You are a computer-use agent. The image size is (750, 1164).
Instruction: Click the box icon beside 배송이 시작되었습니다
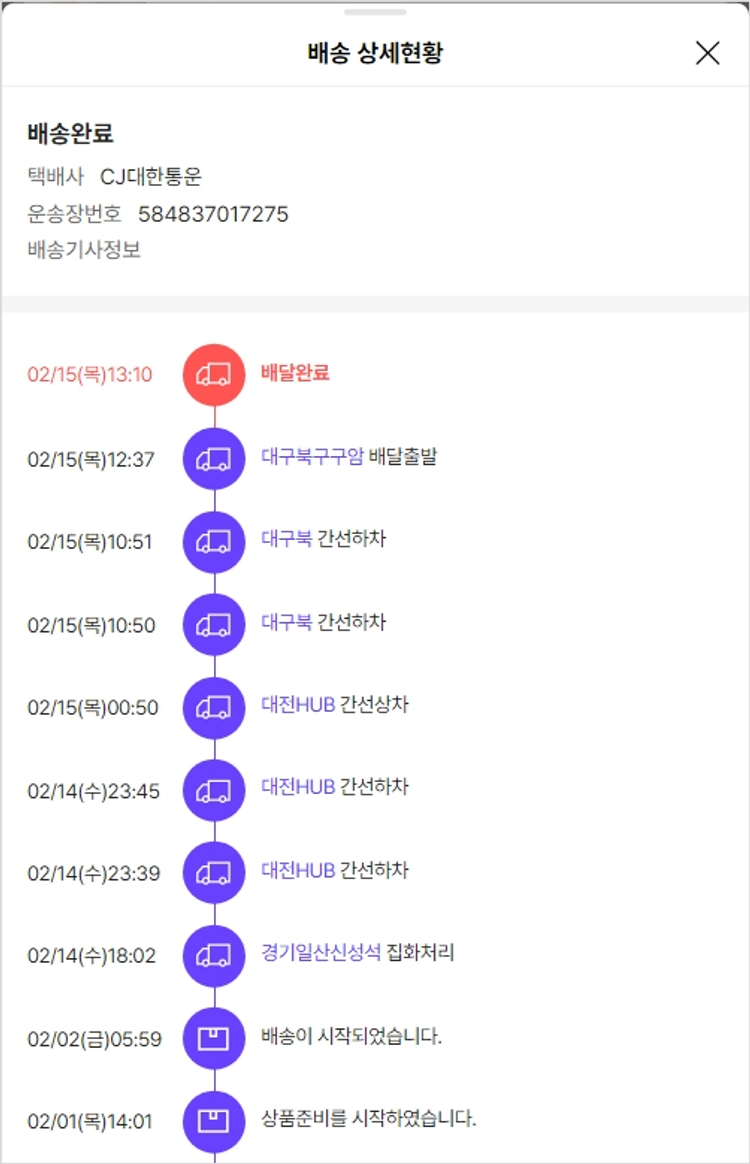coord(214,1038)
